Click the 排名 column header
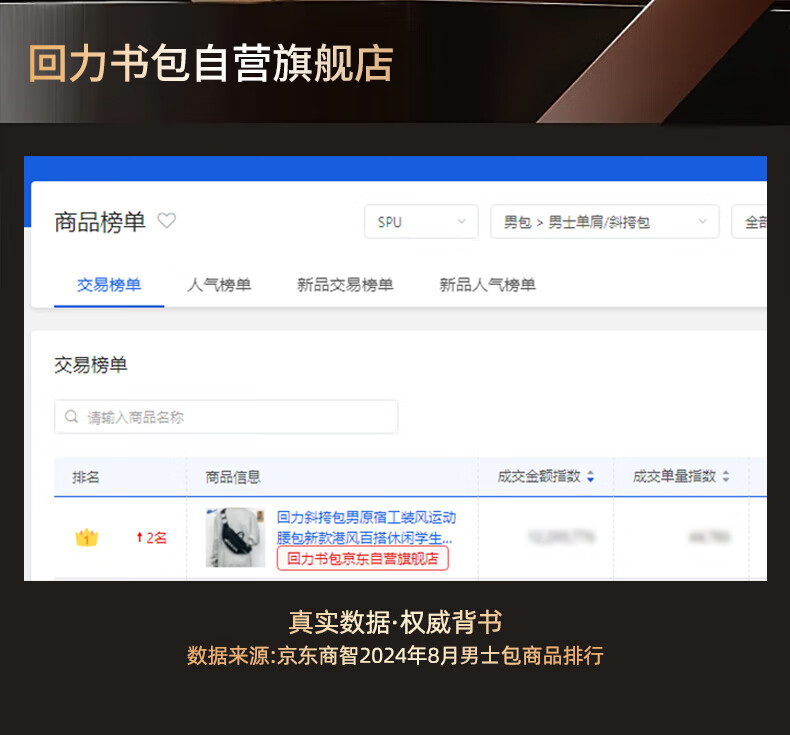This screenshot has height=735, width=790. coord(86,477)
